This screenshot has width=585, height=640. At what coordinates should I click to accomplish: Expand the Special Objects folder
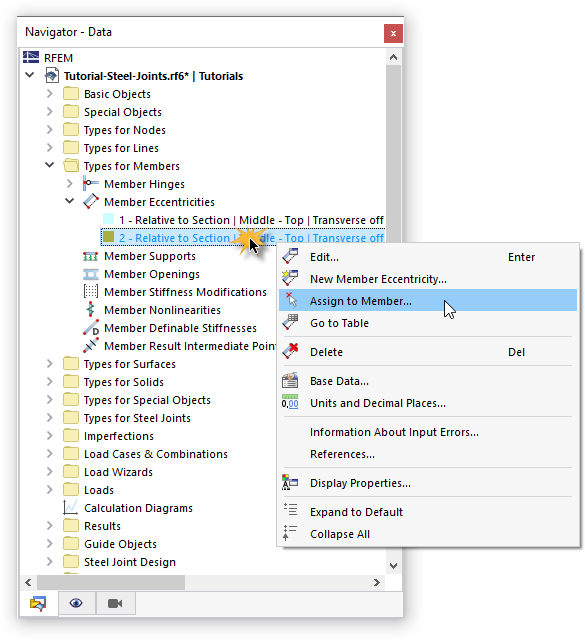coord(49,111)
